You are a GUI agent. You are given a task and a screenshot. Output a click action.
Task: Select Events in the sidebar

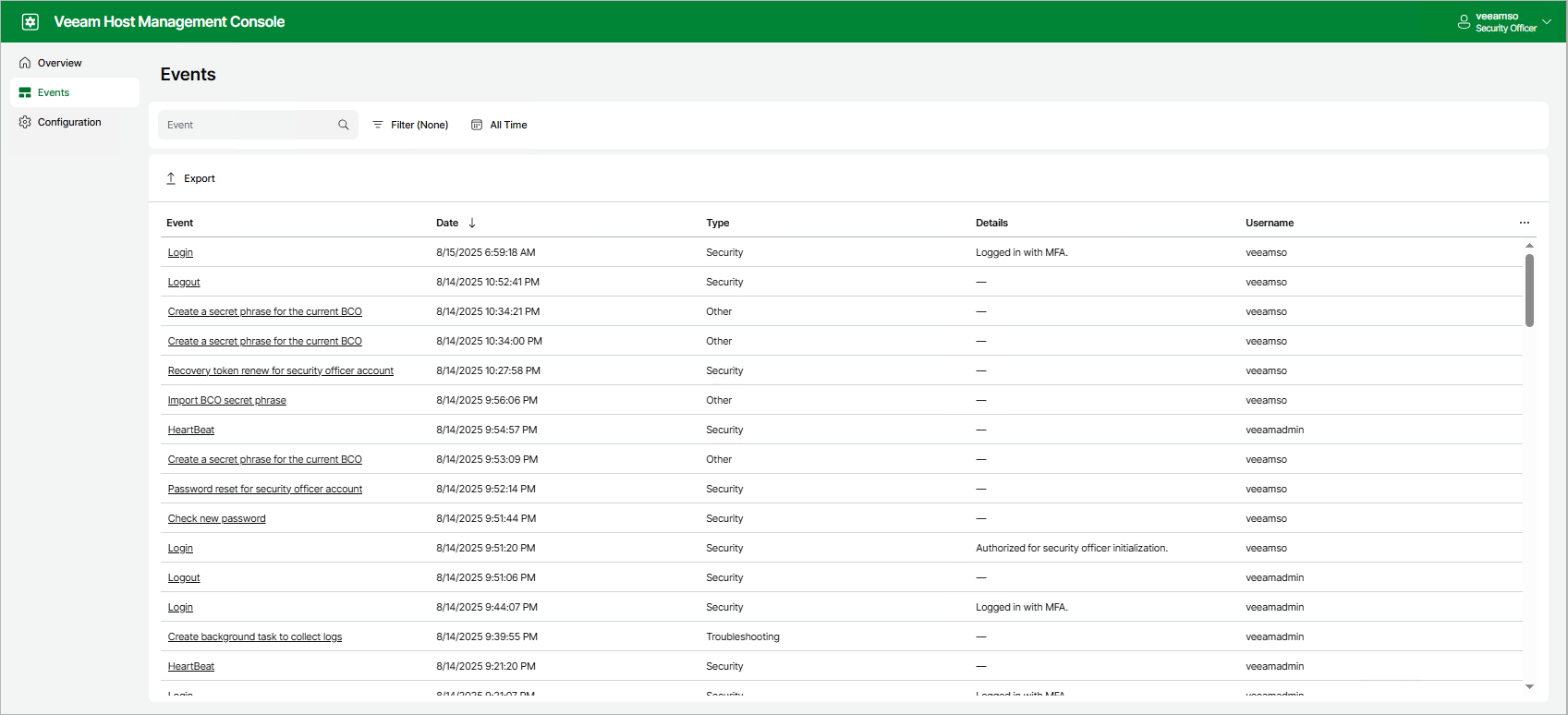coord(75,92)
